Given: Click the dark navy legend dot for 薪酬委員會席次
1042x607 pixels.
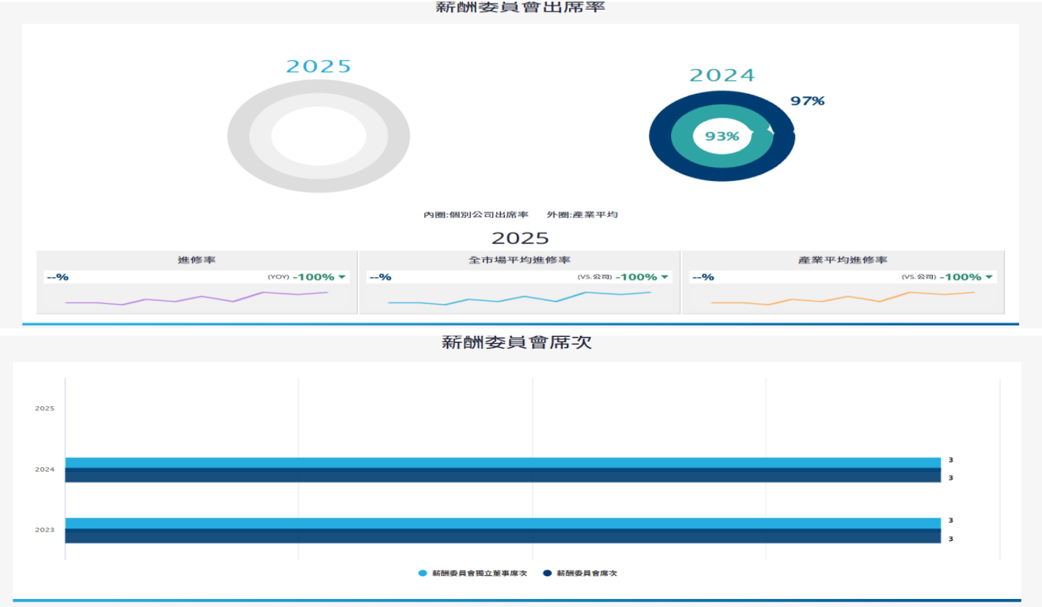Looking at the screenshot, I should pyautogui.click(x=548, y=573).
